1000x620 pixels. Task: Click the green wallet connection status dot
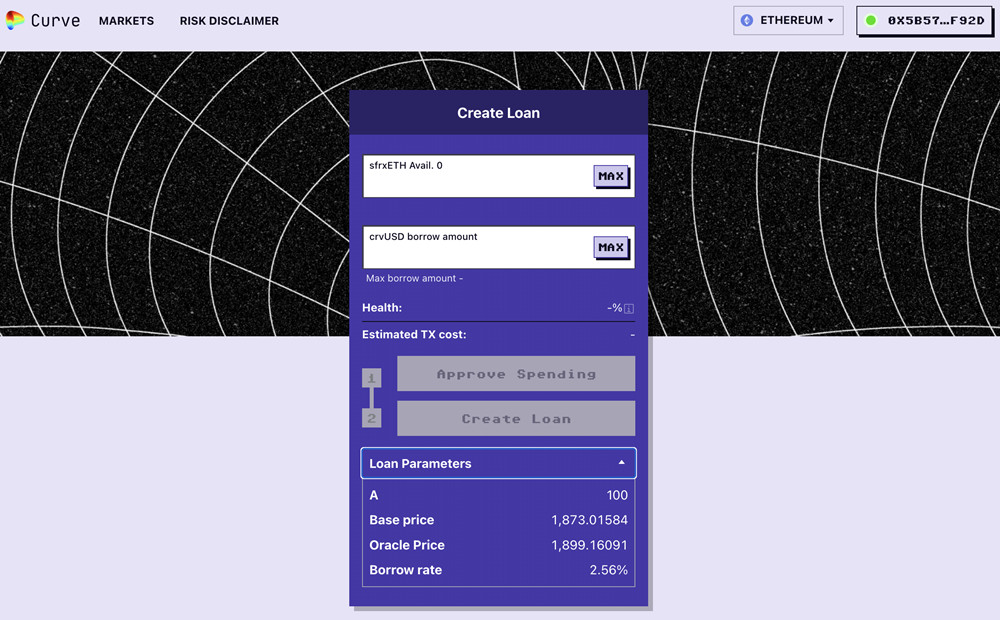(869, 20)
